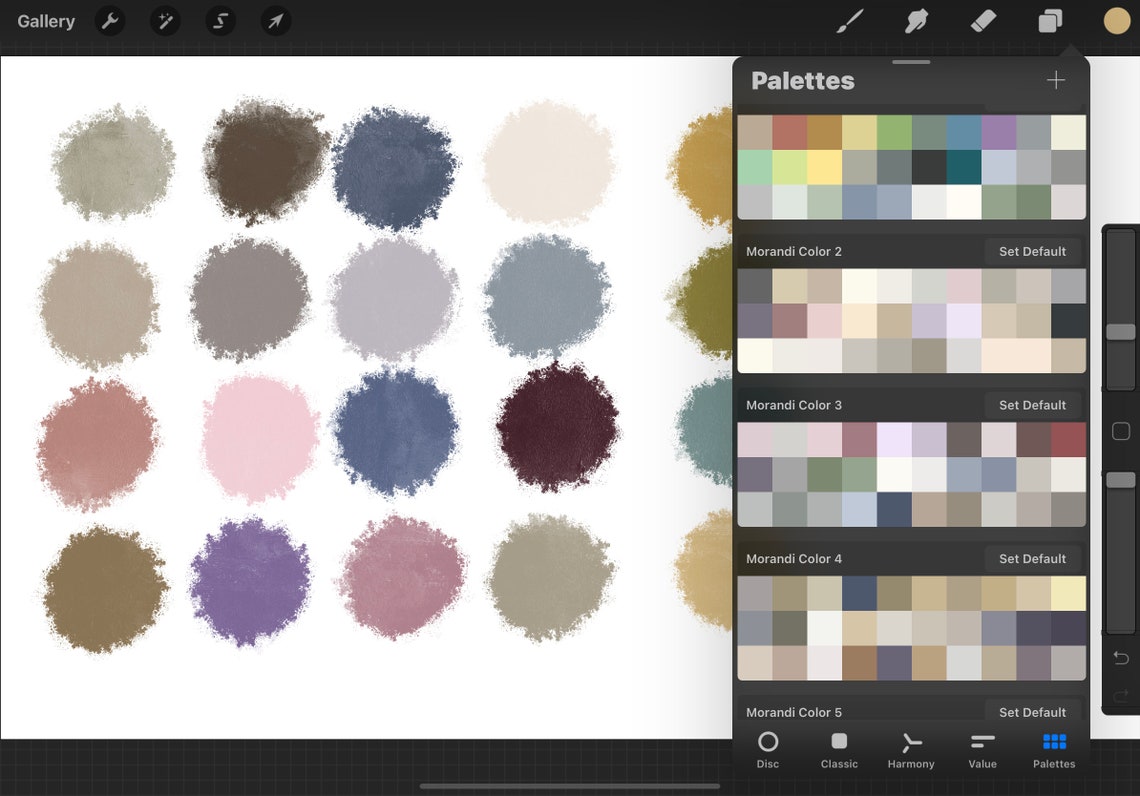Select the Brush tool

[x=849, y=20]
